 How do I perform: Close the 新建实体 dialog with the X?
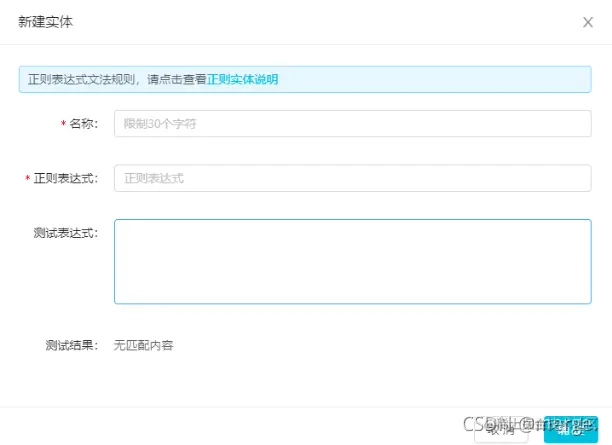tap(588, 22)
